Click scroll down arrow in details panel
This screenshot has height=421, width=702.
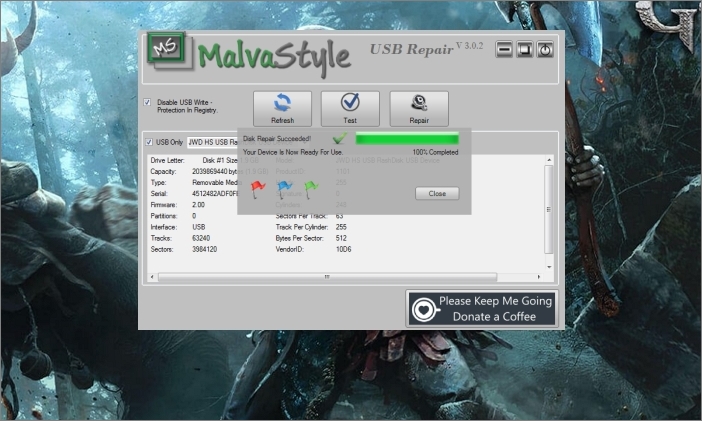pyautogui.click(x=549, y=267)
